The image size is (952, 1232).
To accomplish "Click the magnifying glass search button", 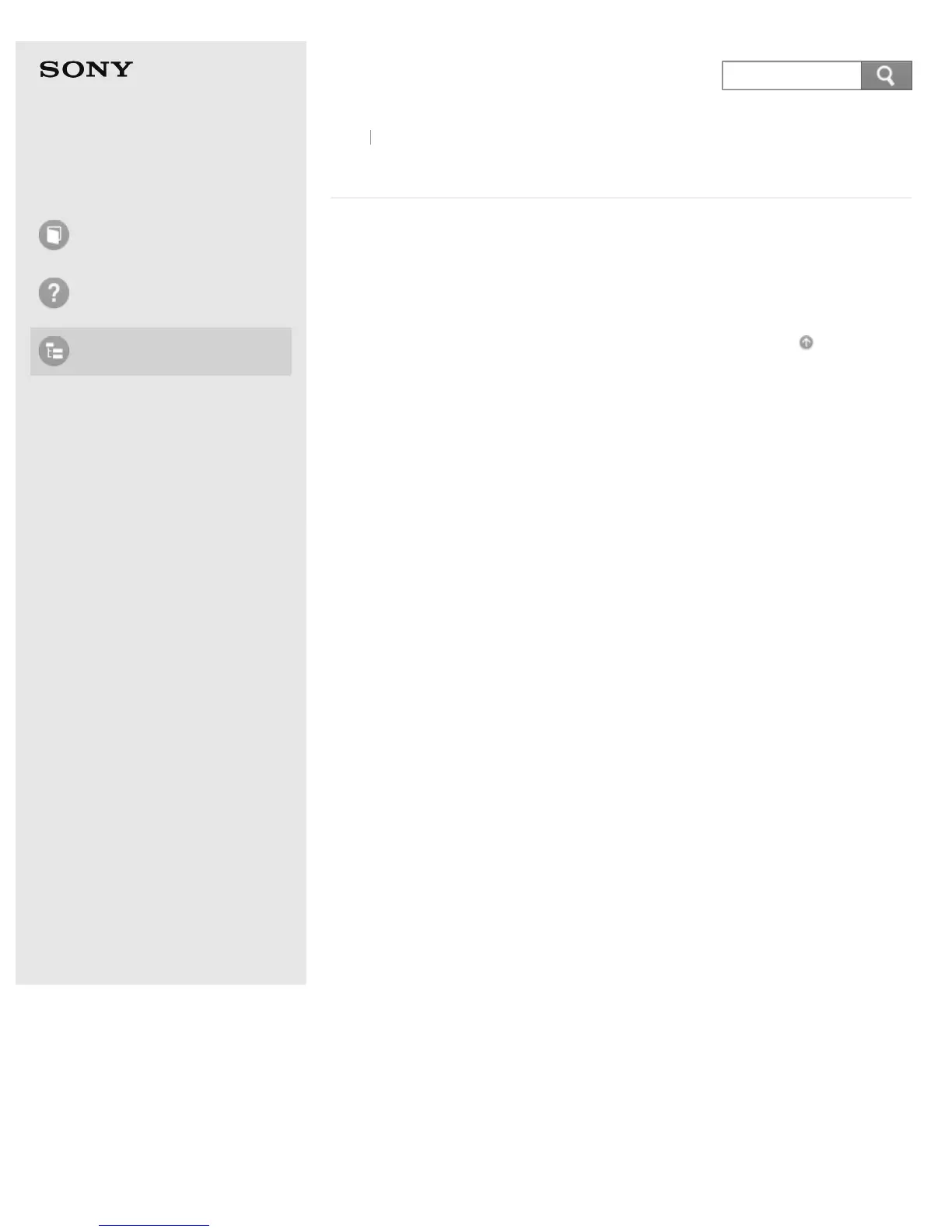I will tap(886, 75).
